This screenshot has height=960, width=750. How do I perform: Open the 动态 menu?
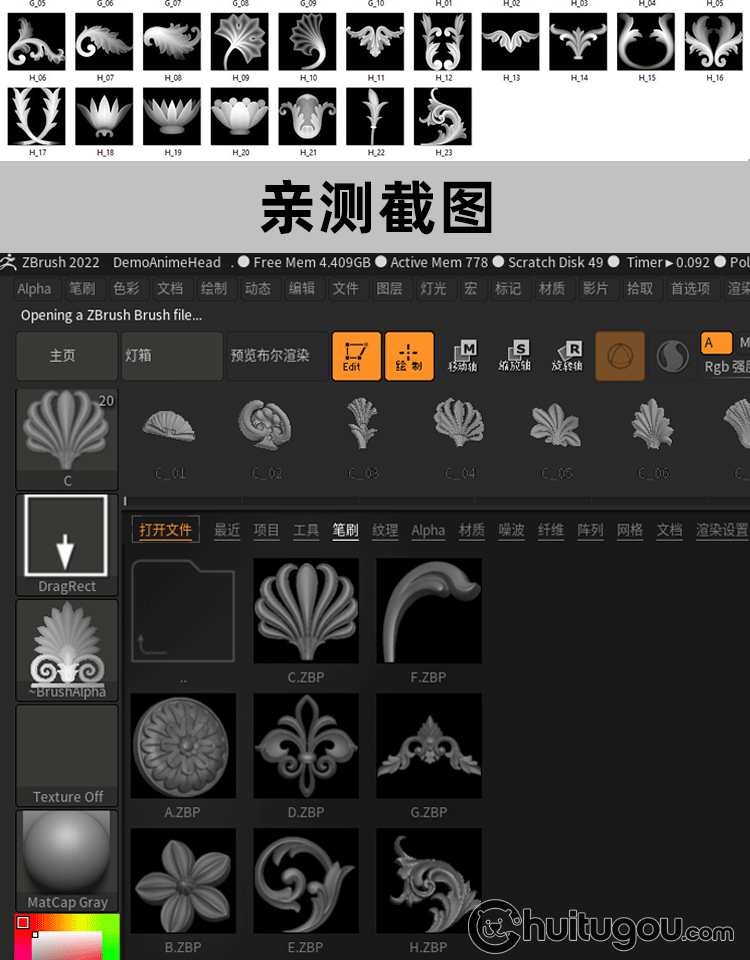258,288
